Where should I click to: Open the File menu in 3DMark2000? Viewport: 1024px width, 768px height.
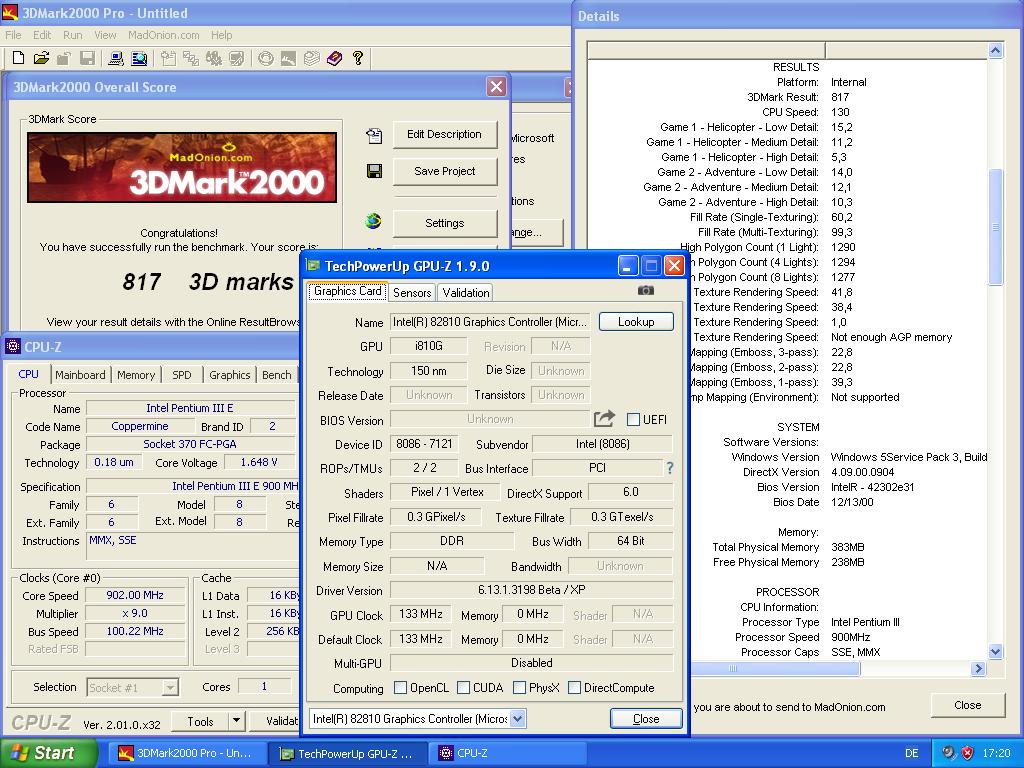click(13, 35)
